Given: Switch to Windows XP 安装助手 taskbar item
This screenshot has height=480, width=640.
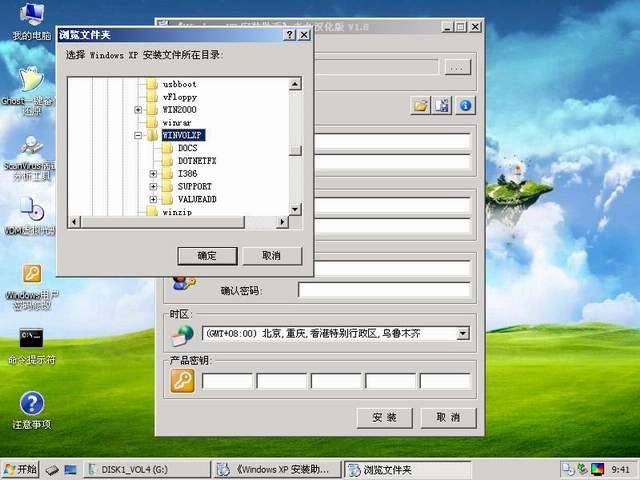Looking at the screenshot, I should [x=278, y=470].
